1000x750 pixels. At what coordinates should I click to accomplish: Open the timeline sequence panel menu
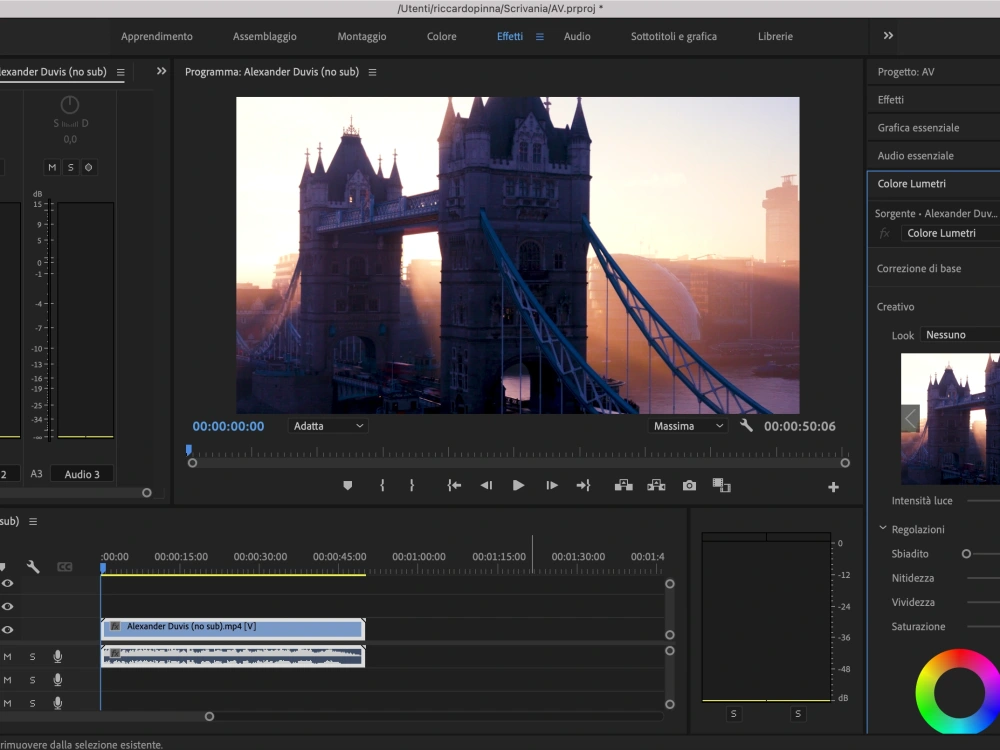33,522
